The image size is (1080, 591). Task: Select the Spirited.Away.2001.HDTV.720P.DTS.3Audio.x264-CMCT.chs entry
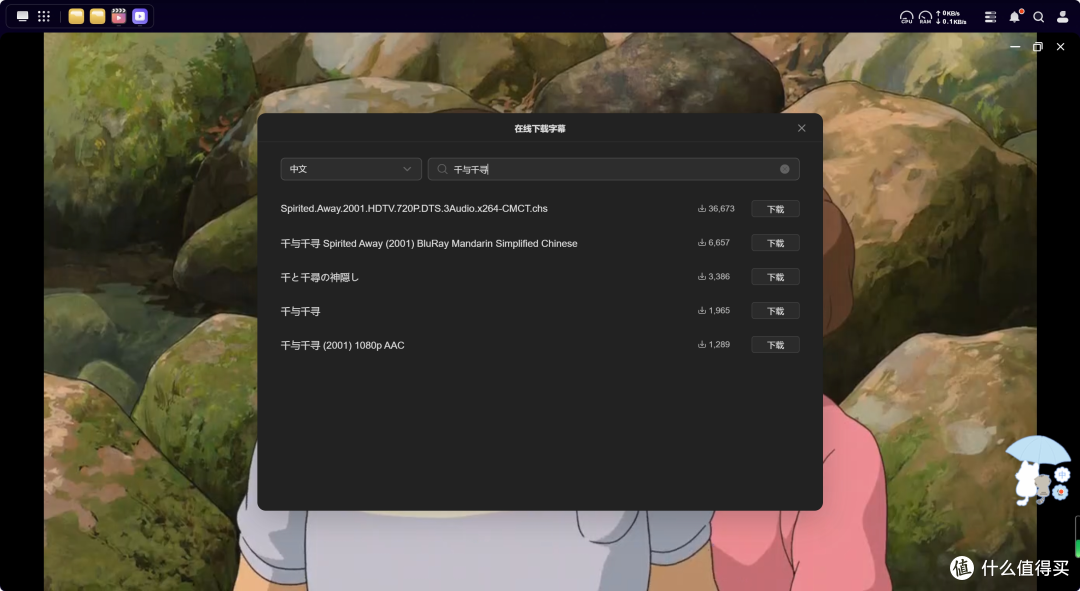414,209
